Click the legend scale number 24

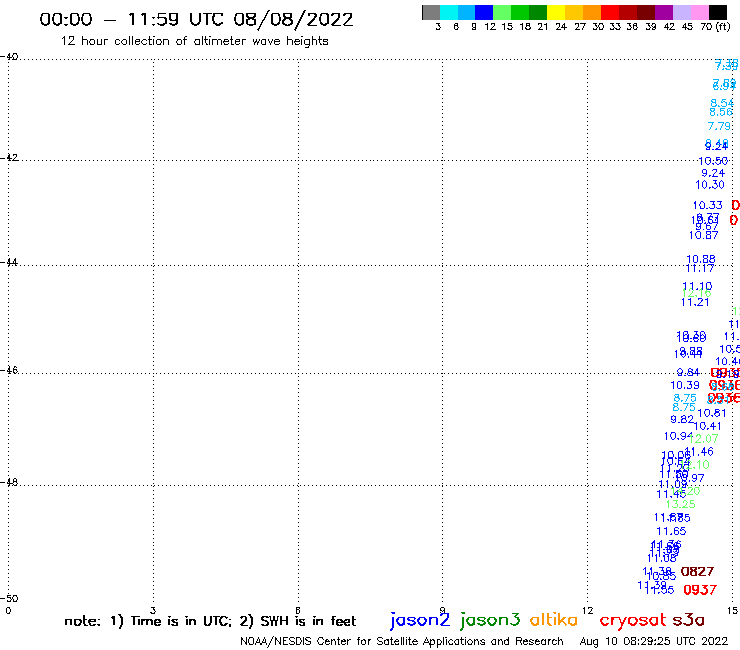coord(561,27)
